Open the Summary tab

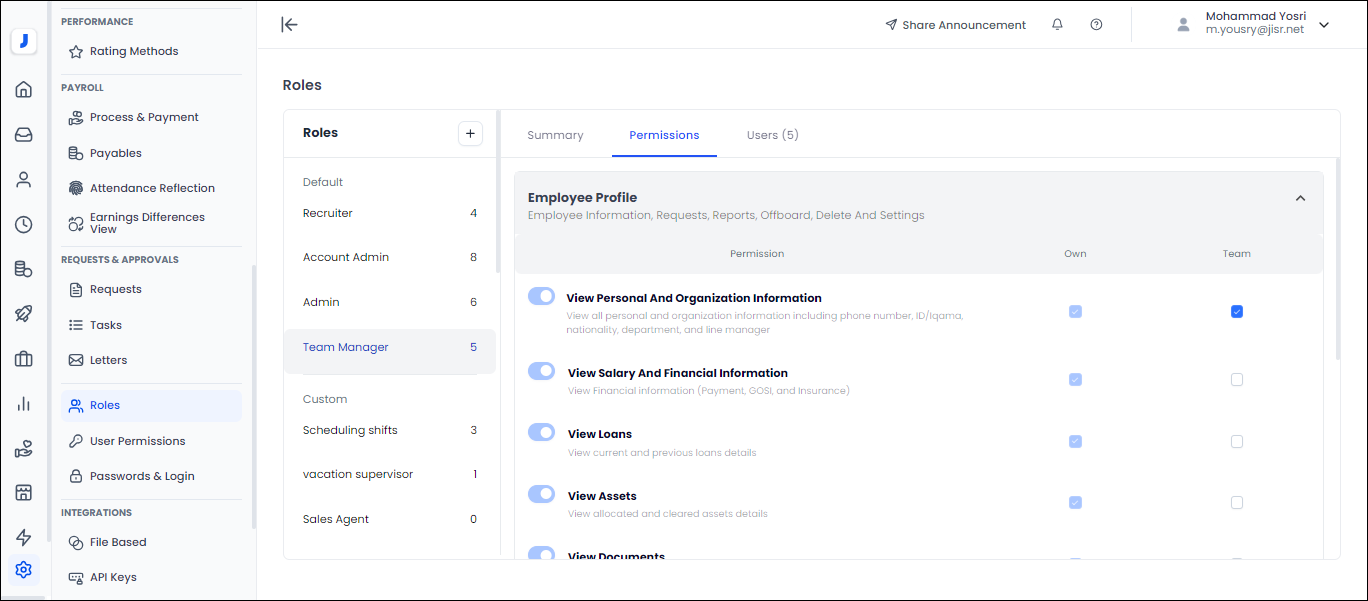pyautogui.click(x=555, y=134)
